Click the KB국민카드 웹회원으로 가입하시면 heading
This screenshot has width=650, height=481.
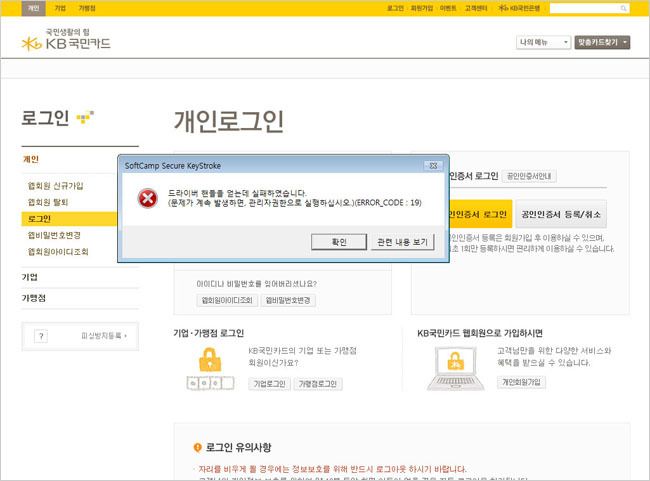point(480,333)
